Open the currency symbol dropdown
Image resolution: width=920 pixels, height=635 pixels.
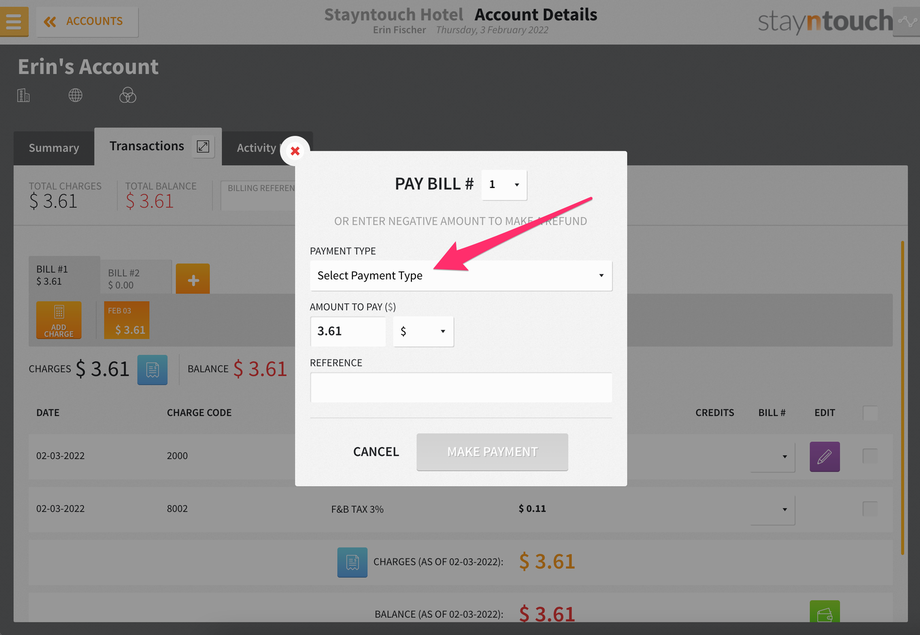[423, 331]
